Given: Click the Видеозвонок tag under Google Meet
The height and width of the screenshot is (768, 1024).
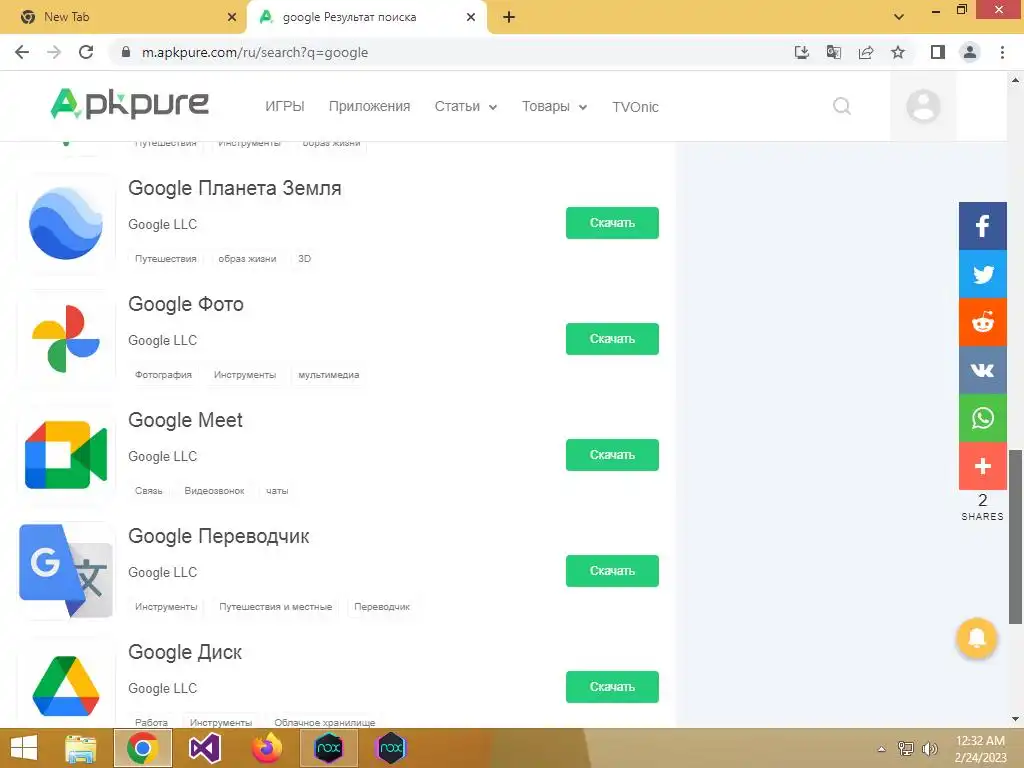Looking at the screenshot, I should [x=214, y=490].
